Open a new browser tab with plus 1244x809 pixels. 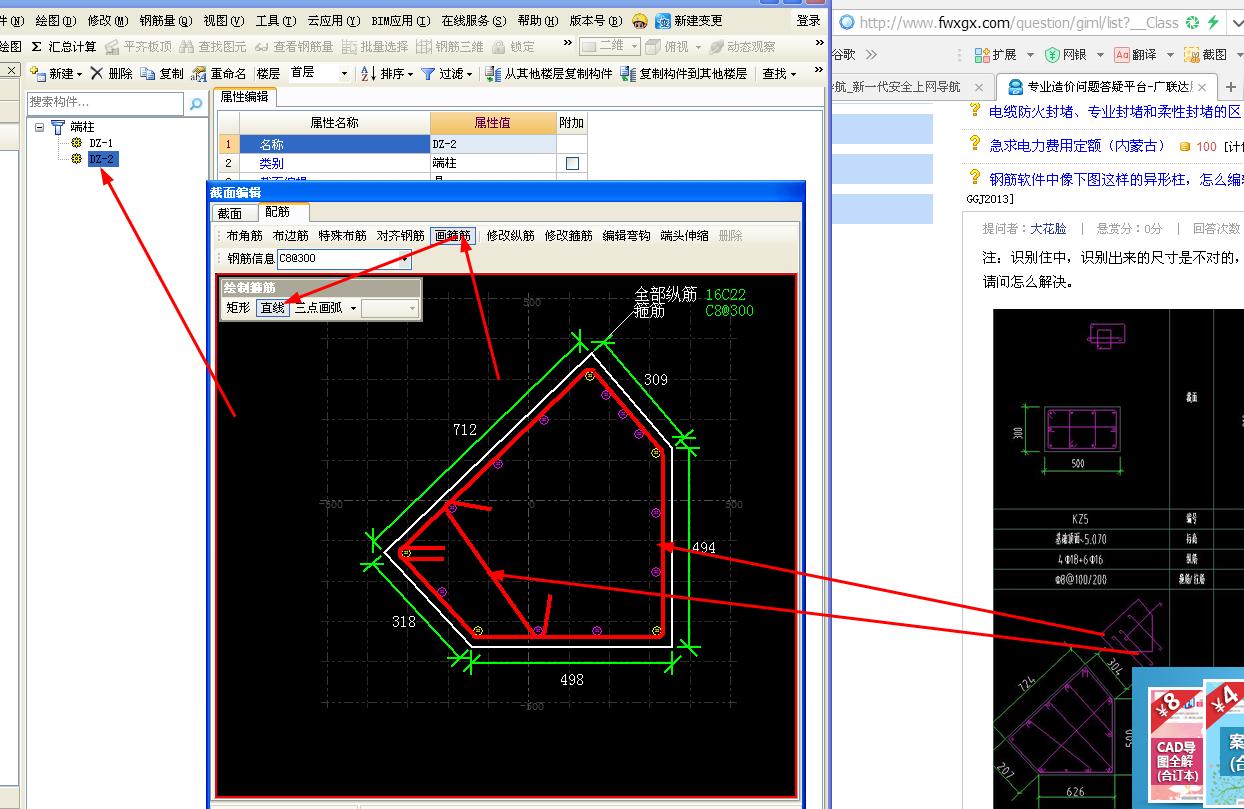(x=1231, y=87)
